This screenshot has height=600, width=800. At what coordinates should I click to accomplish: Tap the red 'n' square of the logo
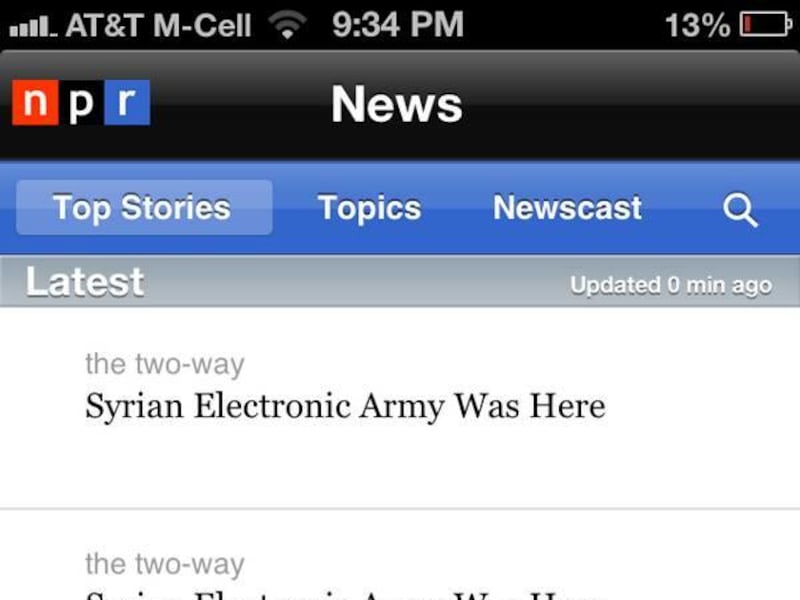[35, 103]
